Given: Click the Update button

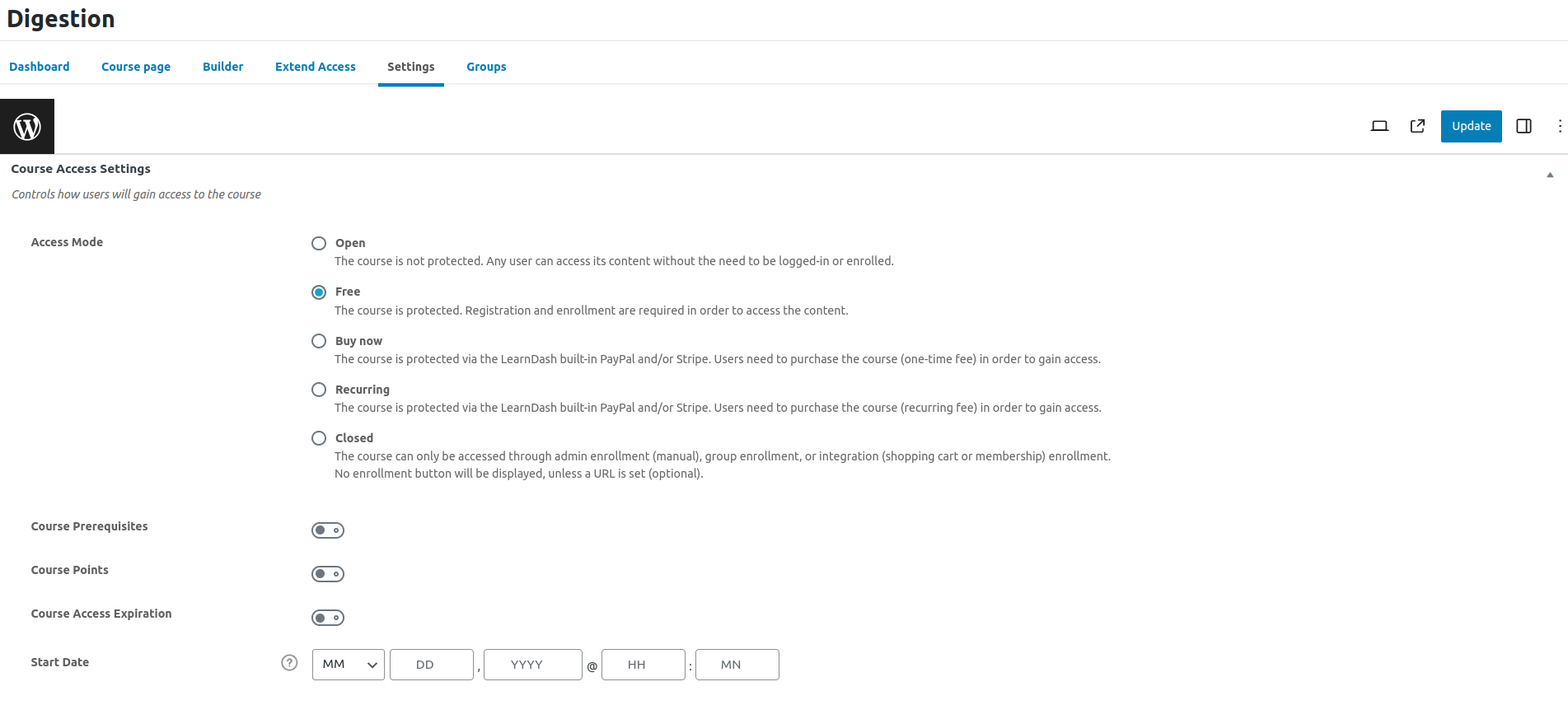Looking at the screenshot, I should (x=1471, y=126).
